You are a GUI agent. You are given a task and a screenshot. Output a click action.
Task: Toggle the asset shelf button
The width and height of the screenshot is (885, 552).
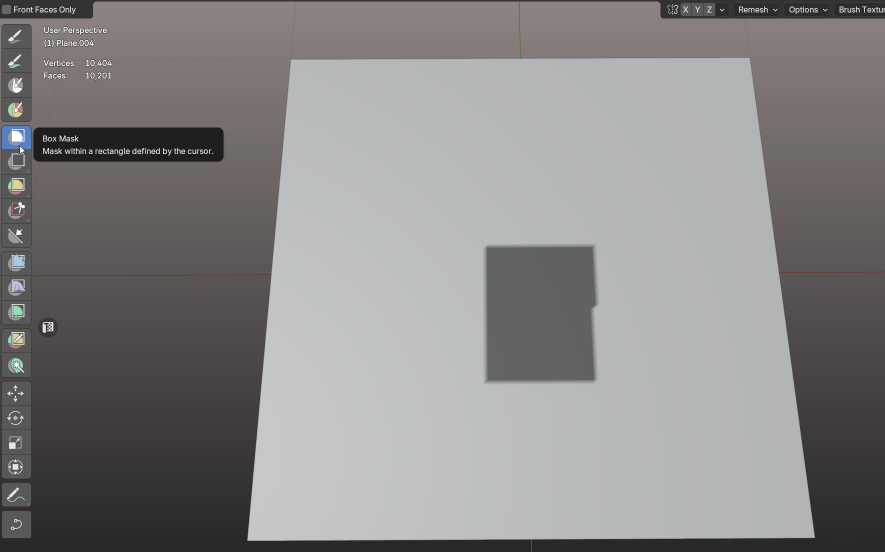(48, 327)
